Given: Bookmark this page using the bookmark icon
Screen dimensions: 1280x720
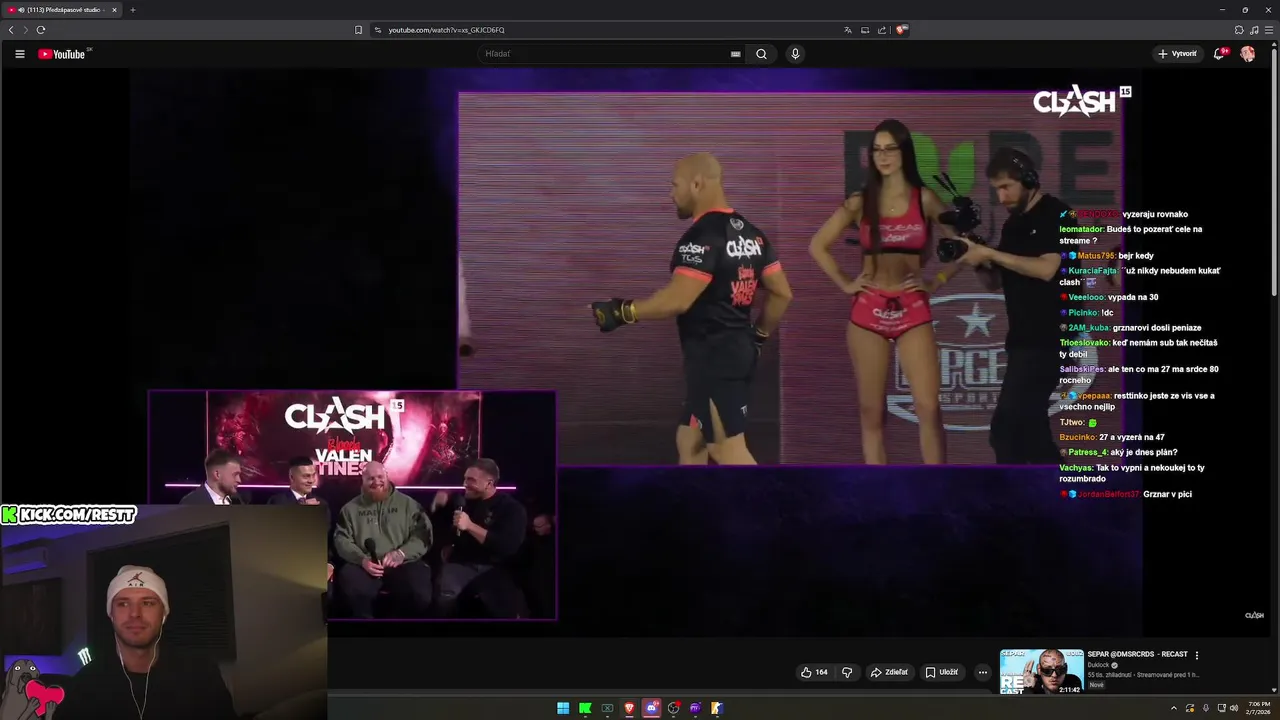Looking at the screenshot, I should [358, 30].
